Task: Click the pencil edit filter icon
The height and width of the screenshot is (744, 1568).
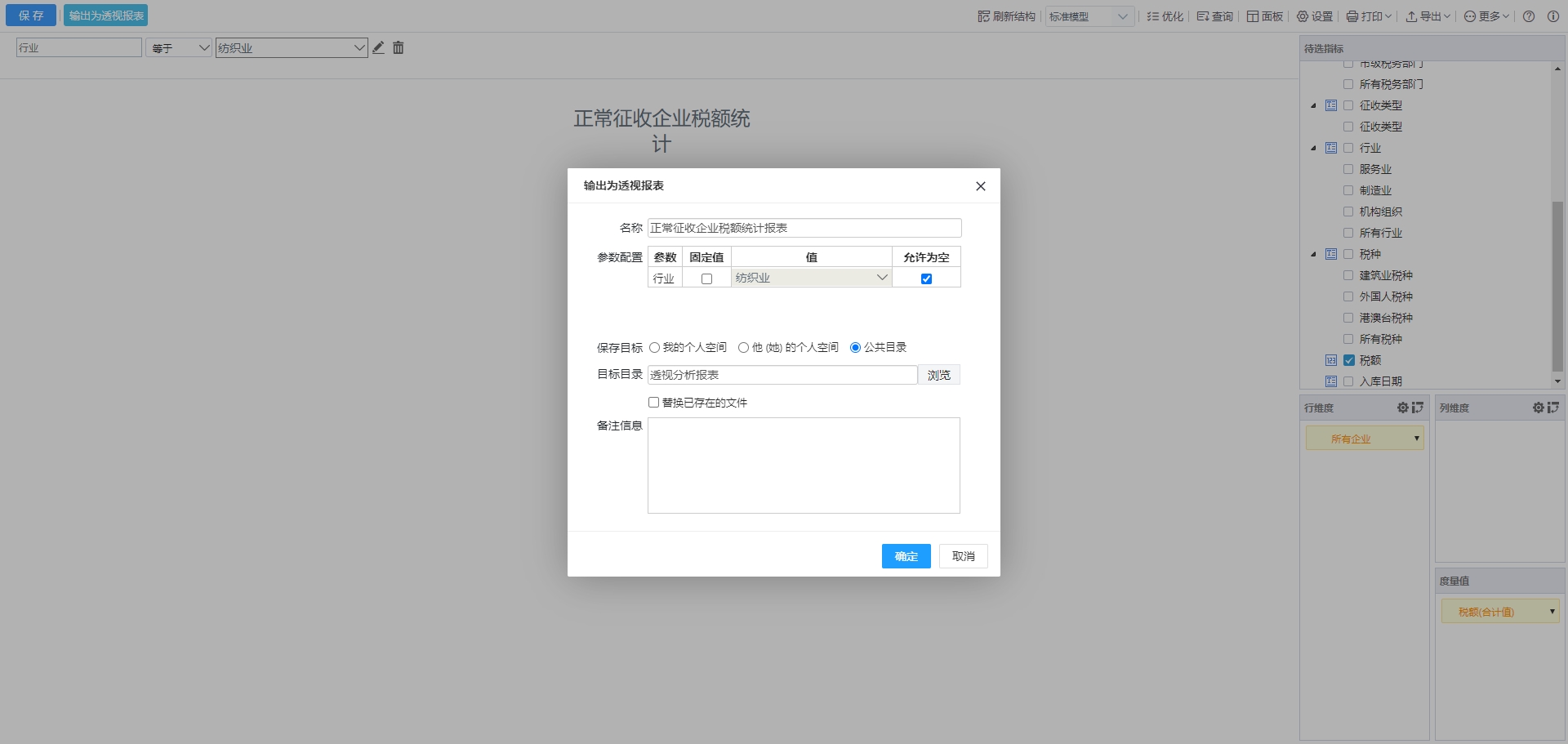Action: coord(378,48)
